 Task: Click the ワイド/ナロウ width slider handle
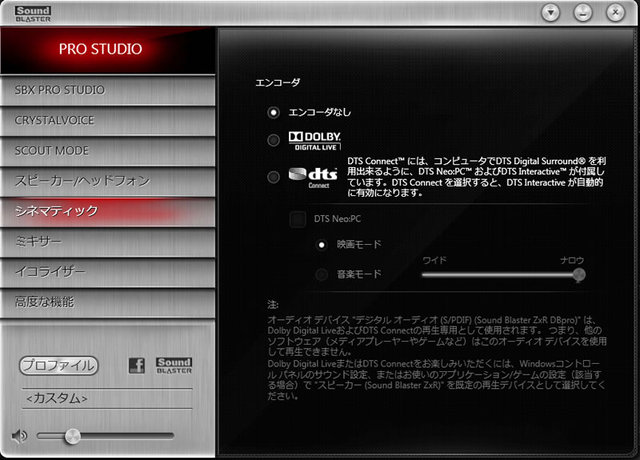click(578, 275)
